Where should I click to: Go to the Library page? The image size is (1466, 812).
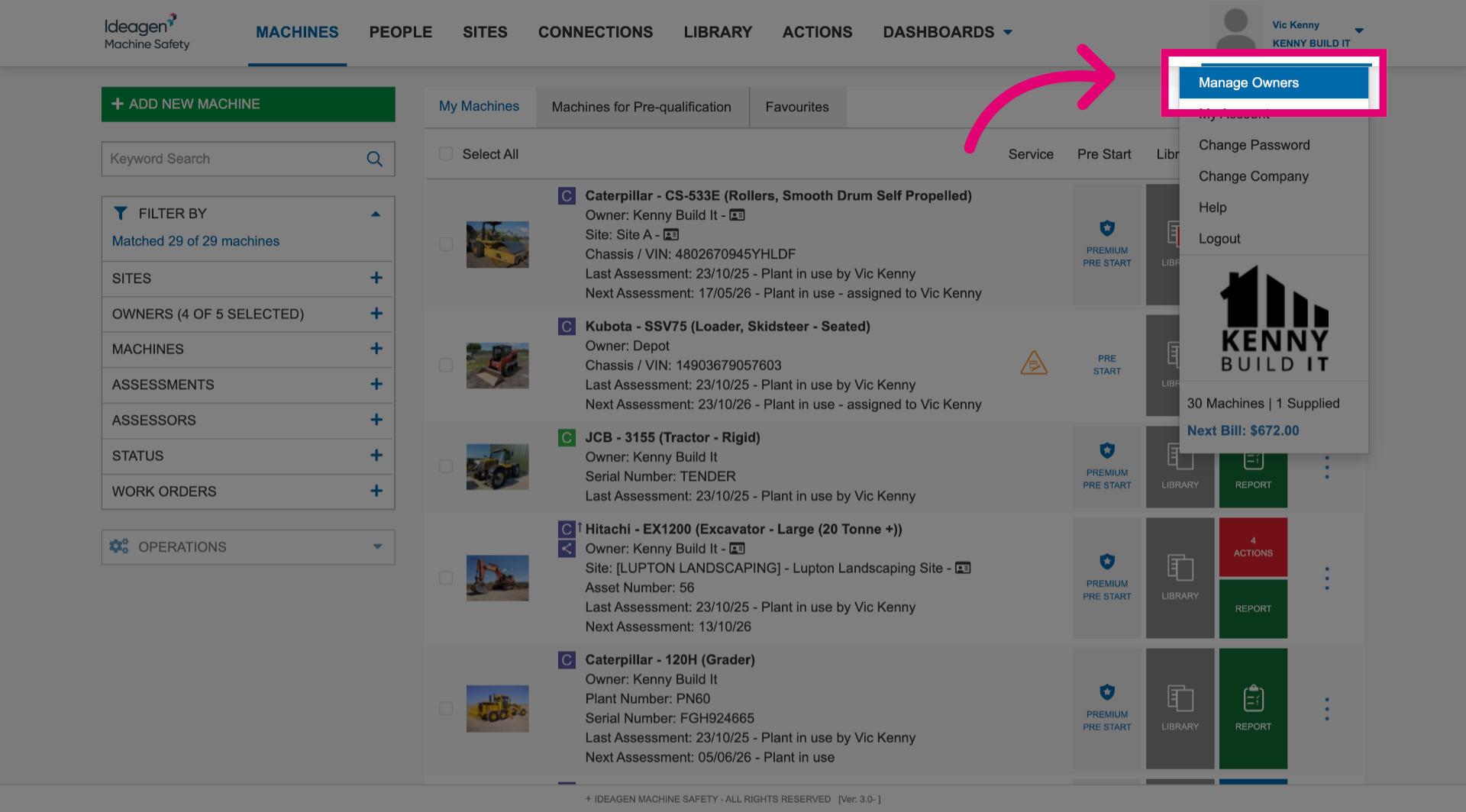click(x=718, y=32)
